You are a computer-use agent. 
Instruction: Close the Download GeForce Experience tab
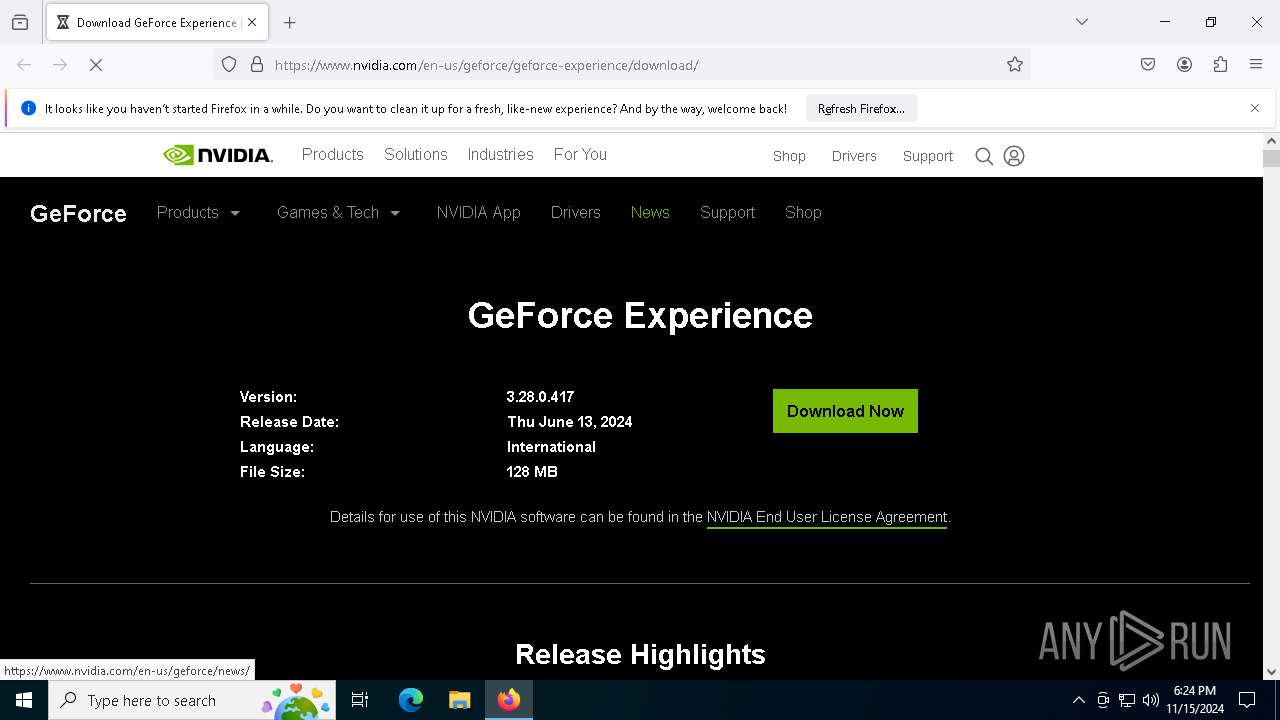click(x=252, y=22)
